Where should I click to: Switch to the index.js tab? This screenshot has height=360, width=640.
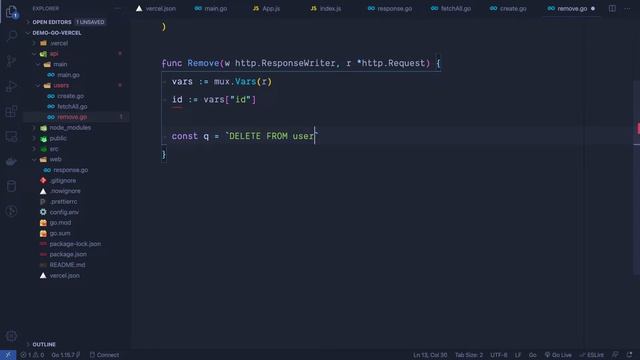(326, 9)
